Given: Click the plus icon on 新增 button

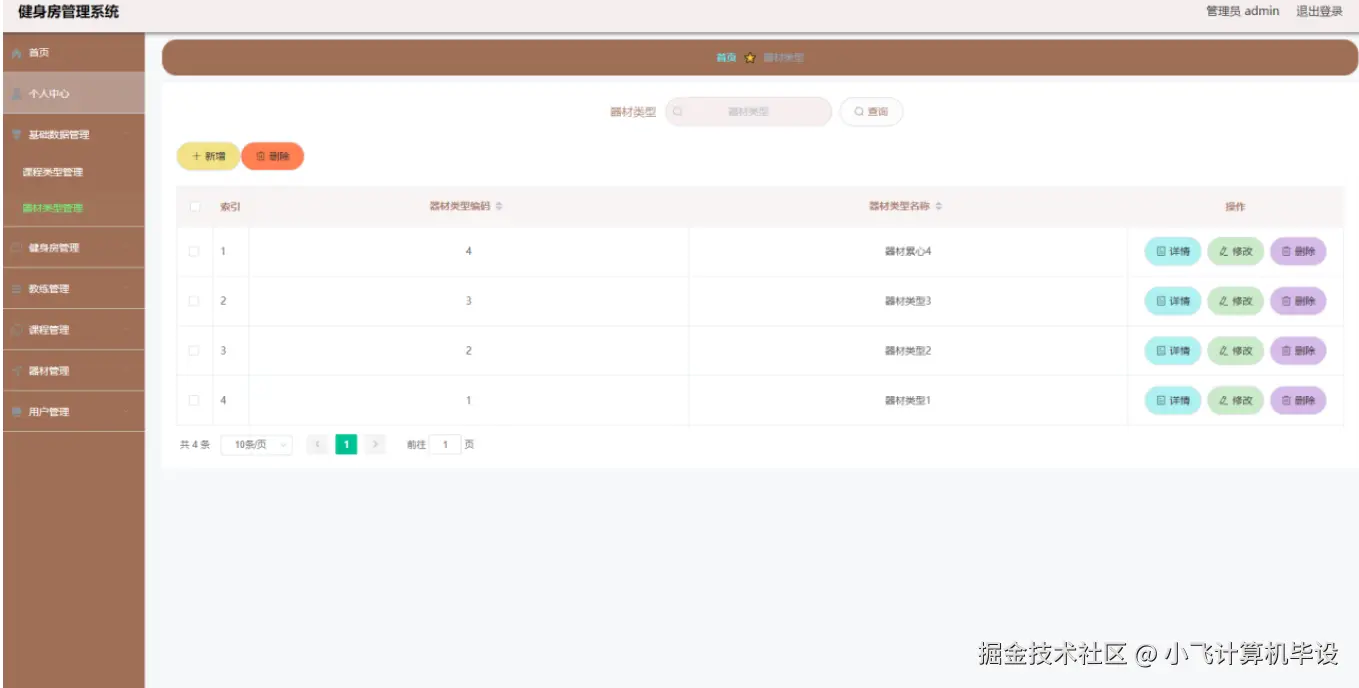Looking at the screenshot, I should coord(196,156).
